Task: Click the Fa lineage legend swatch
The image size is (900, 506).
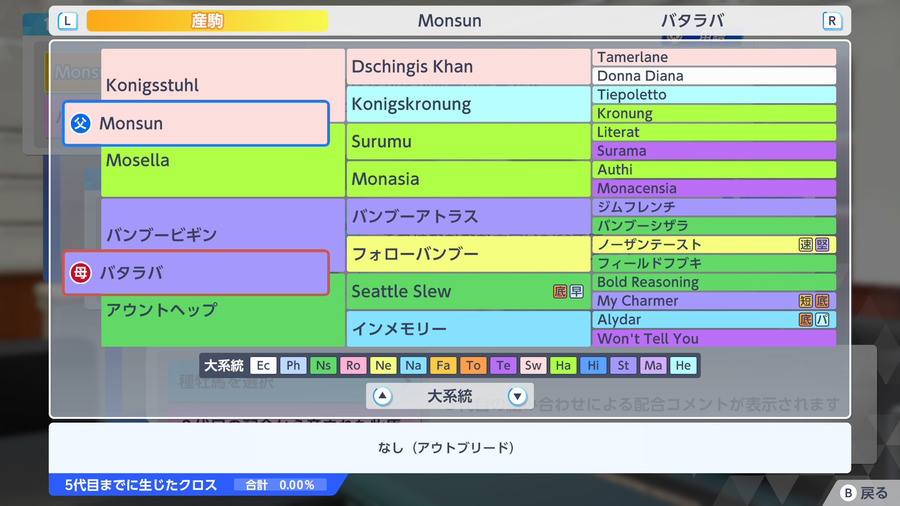Action: point(443,365)
